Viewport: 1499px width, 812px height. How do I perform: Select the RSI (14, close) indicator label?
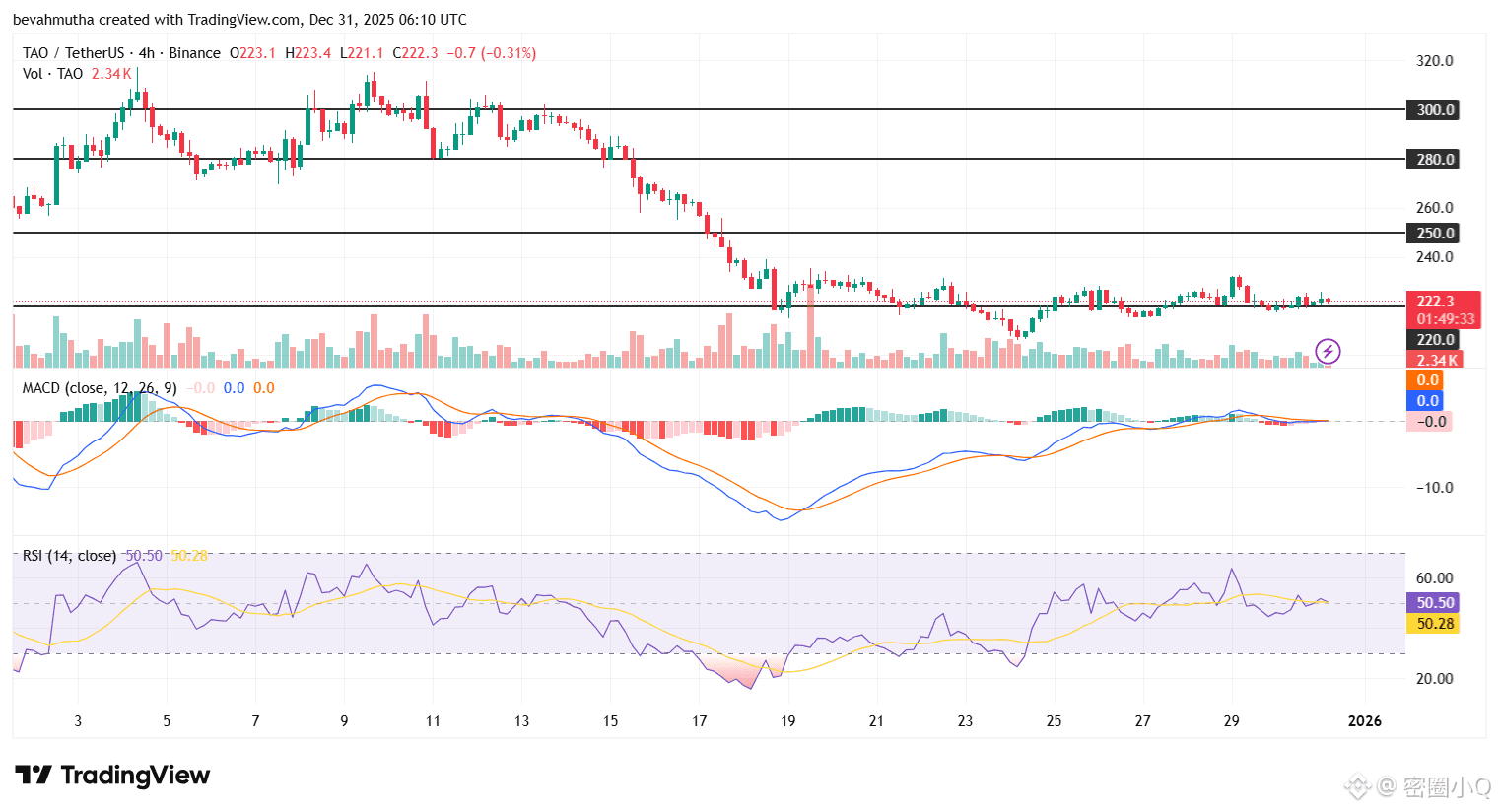click(71, 555)
